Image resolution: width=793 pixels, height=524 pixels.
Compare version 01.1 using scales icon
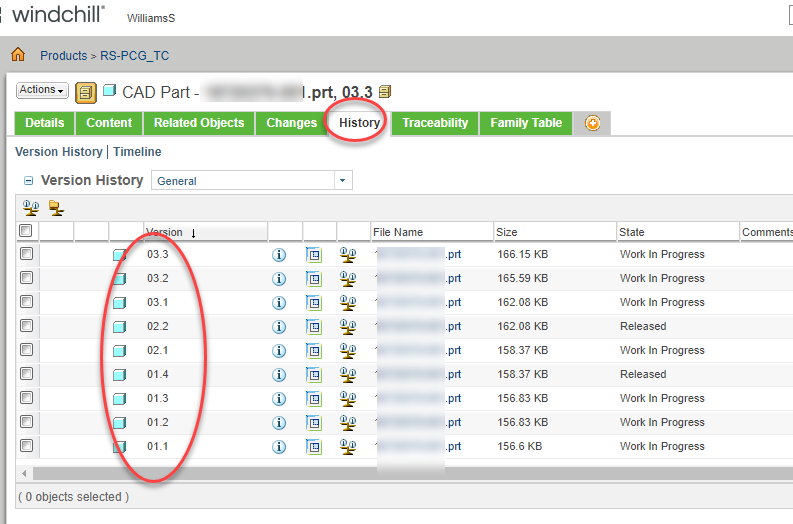[x=348, y=447]
